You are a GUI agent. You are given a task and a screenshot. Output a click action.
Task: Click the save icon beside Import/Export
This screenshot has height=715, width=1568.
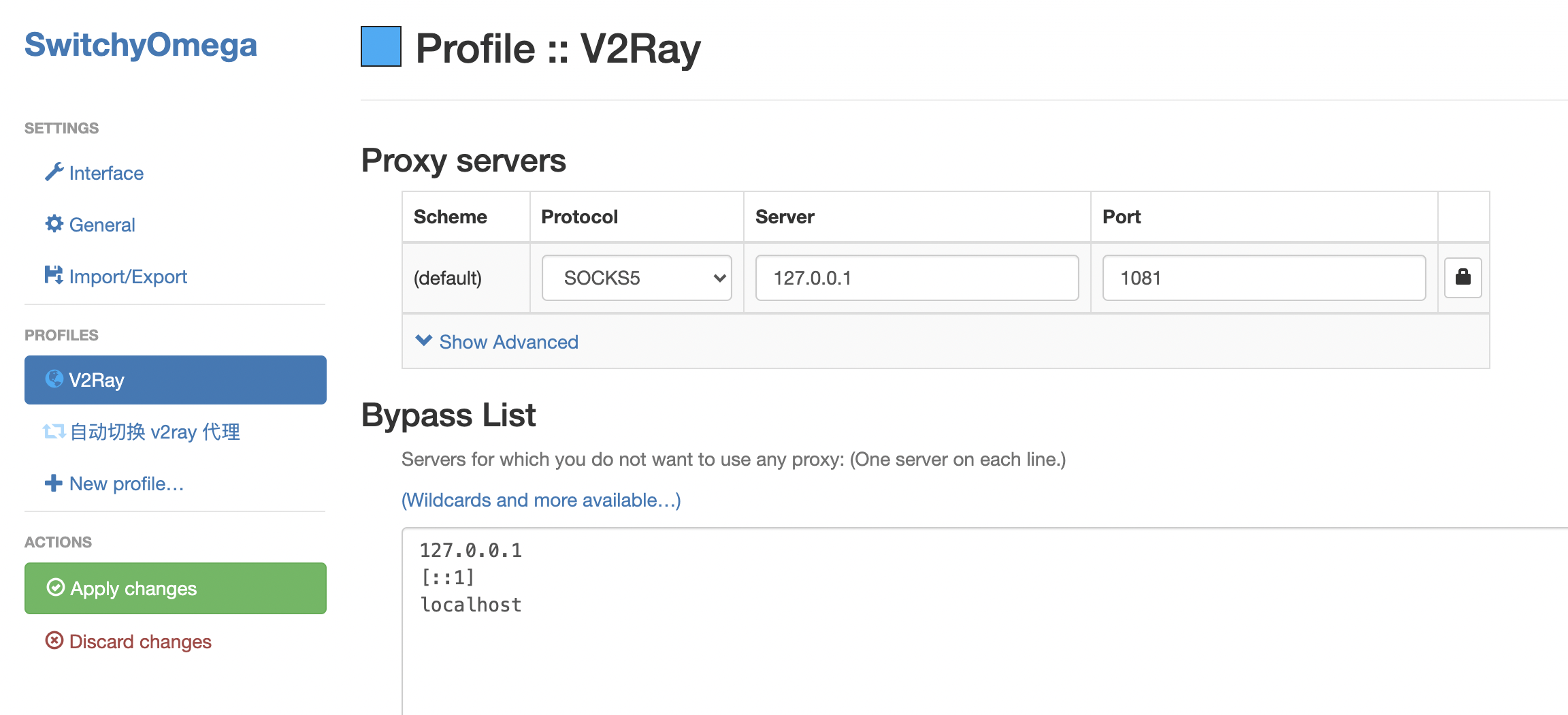54,274
